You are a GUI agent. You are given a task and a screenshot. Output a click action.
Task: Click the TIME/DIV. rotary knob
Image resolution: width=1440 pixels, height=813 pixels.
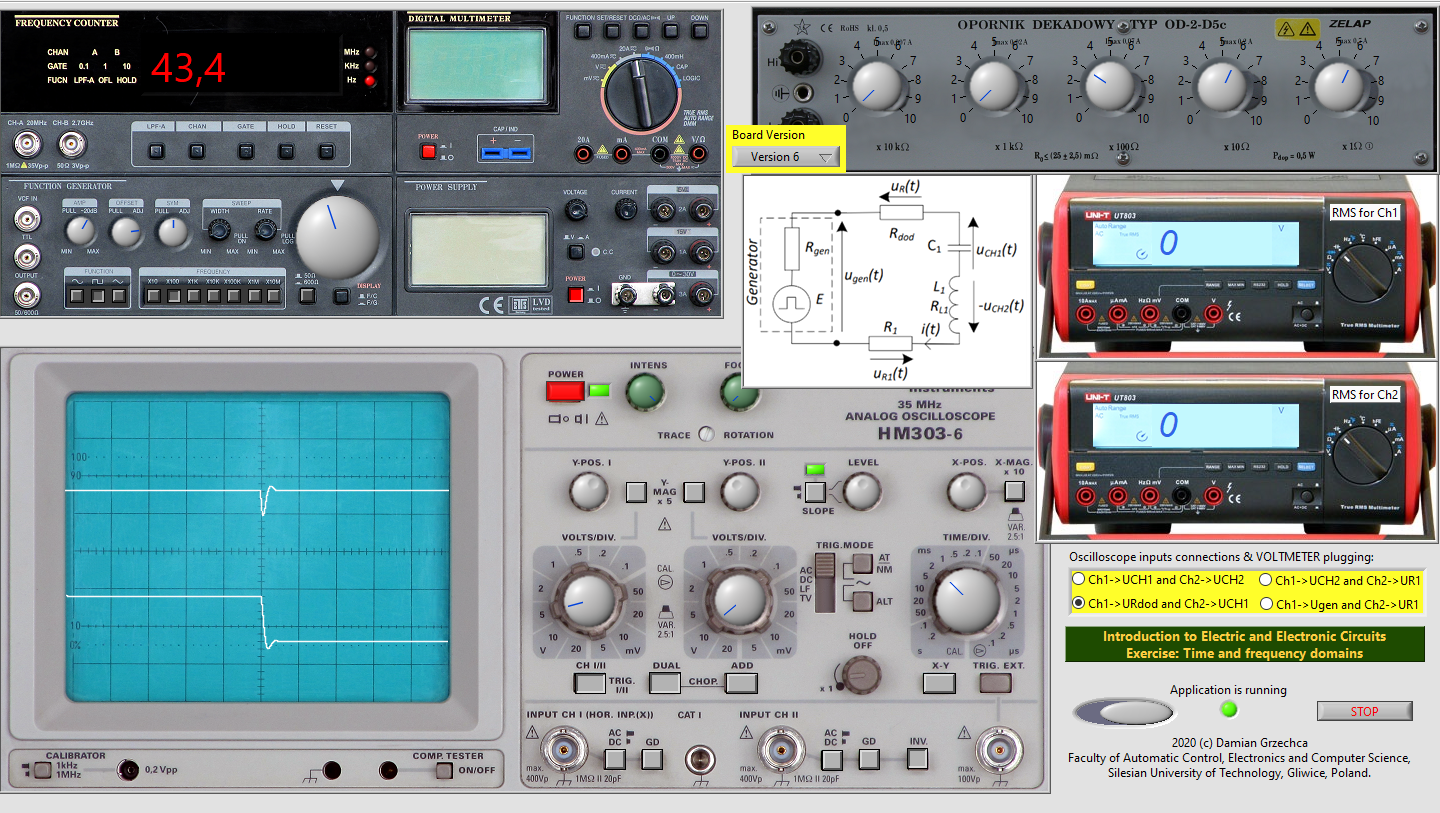(x=966, y=600)
